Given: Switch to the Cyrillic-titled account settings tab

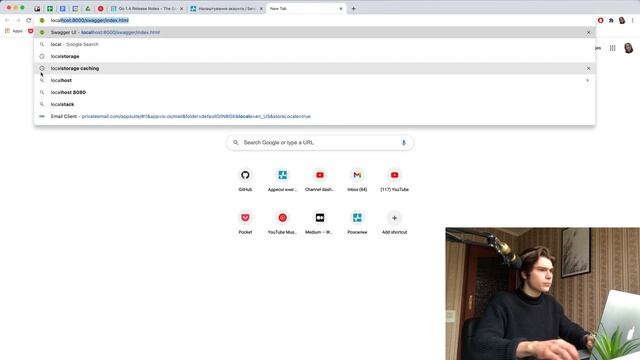Looking at the screenshot, I should 227,8.
